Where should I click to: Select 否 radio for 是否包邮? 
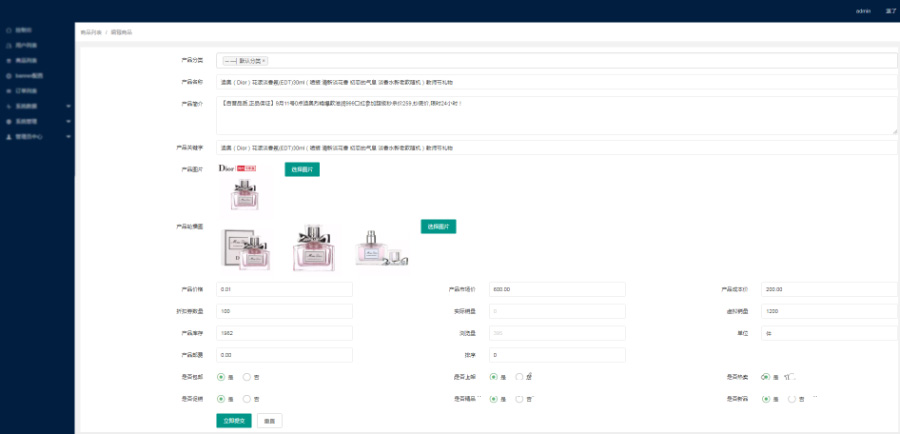point(247,377)
